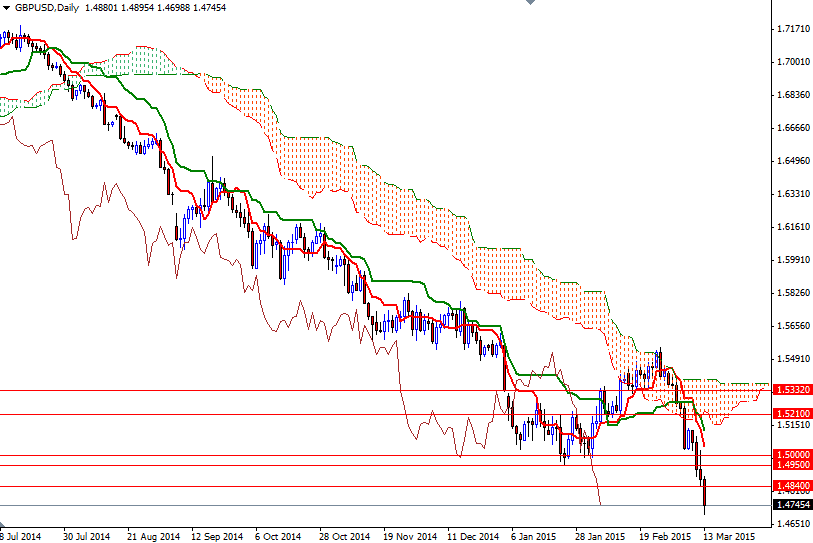
Task: Click the 1.56560 price axis value
Action: click(793, 326)
